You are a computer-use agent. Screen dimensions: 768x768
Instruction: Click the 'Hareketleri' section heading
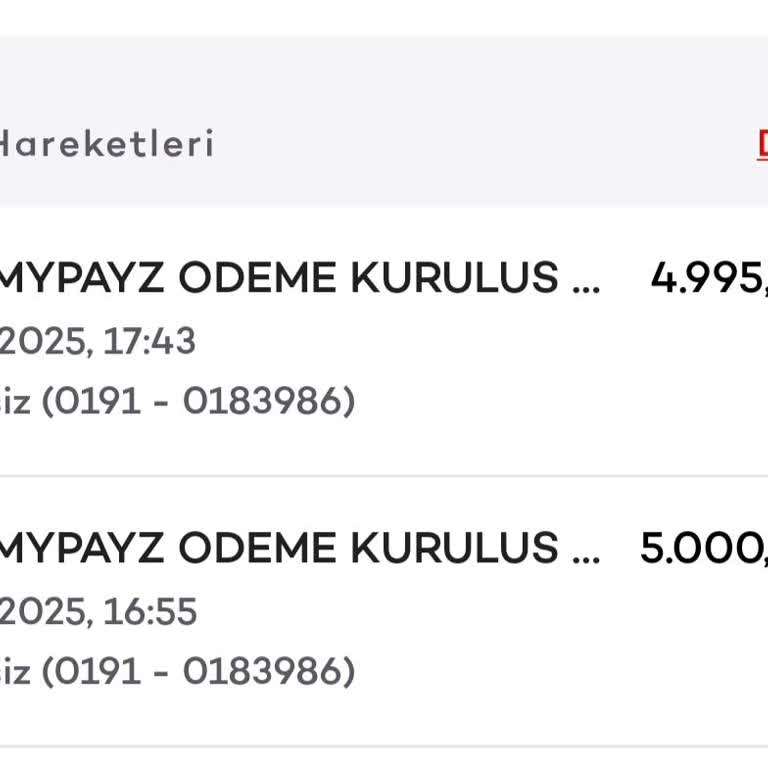coord(106,144)
